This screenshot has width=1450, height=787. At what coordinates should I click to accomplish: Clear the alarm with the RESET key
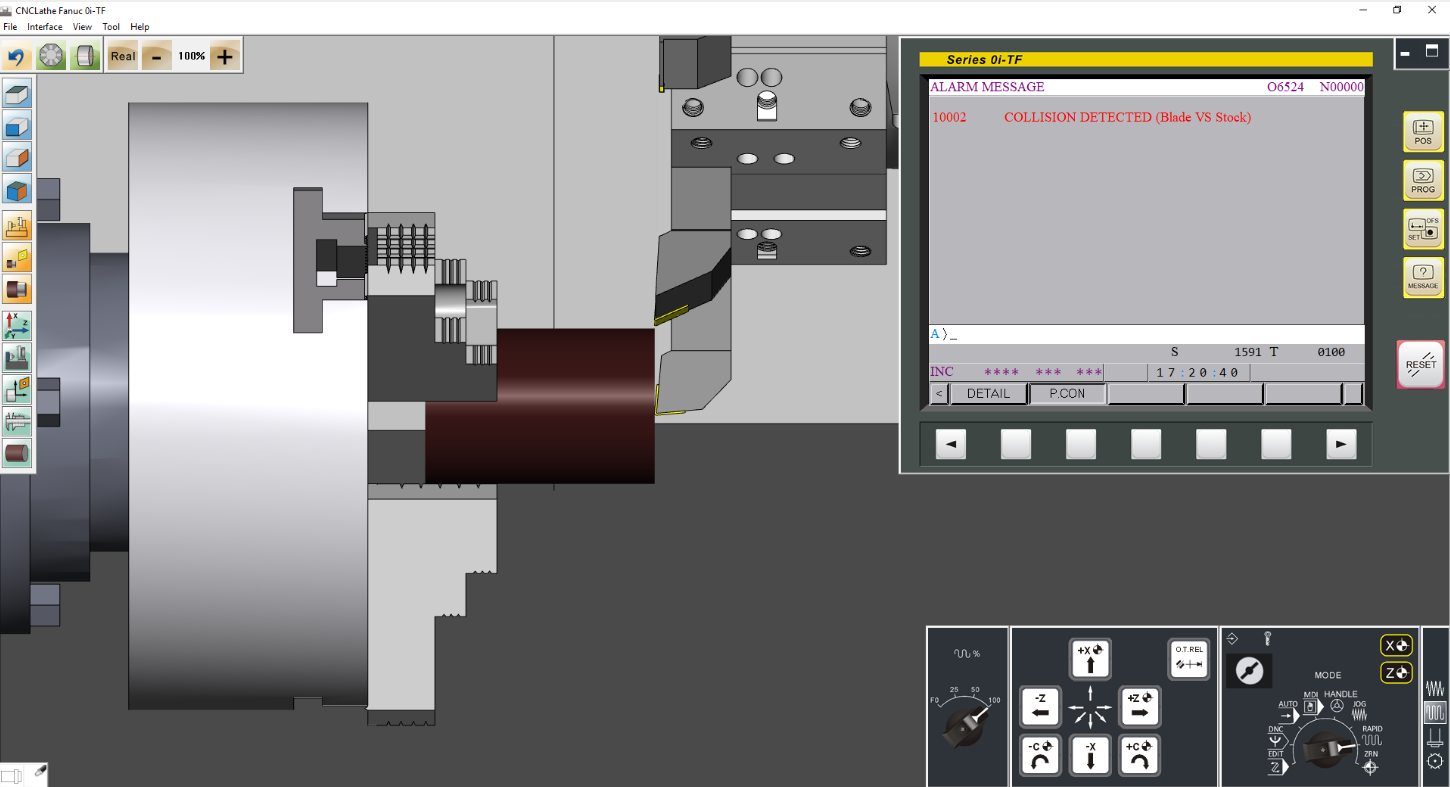1421,364
